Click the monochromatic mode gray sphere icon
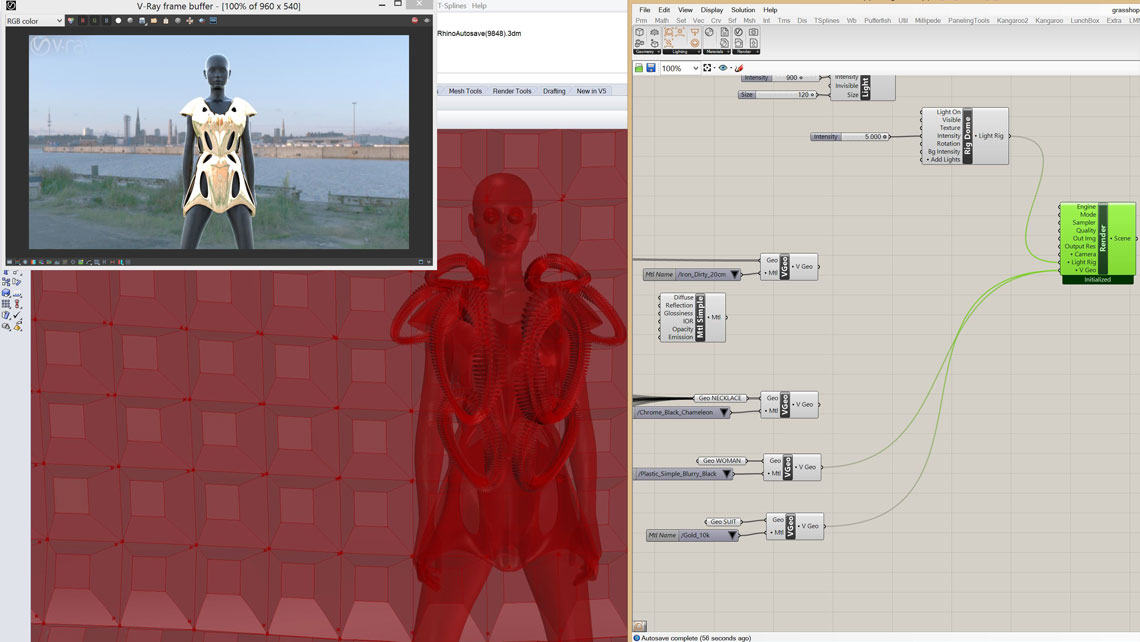Image resolution: width=1140 pixels, height=642 pixels. coord(130,20)
